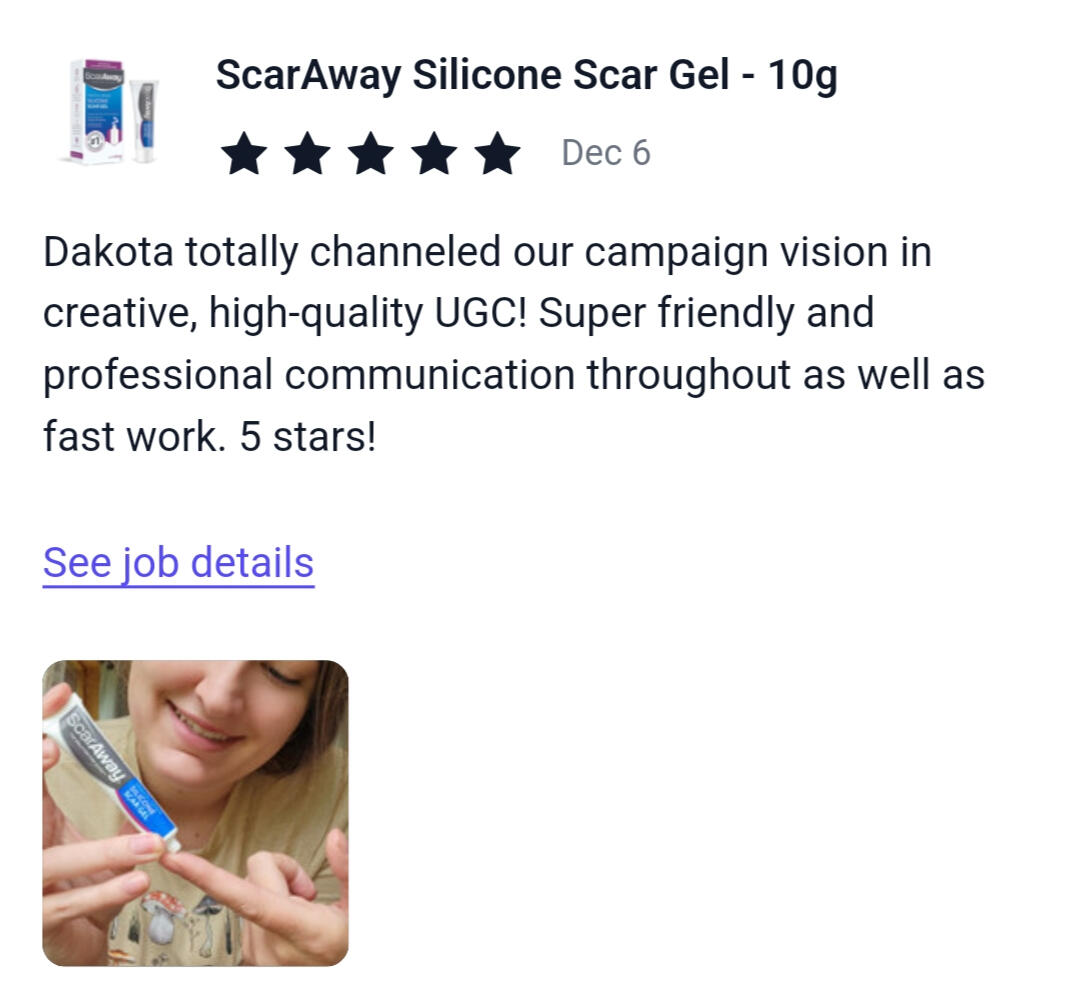The image size is (1076, 997).
Task: Click the second rating star
Action: 307,154
